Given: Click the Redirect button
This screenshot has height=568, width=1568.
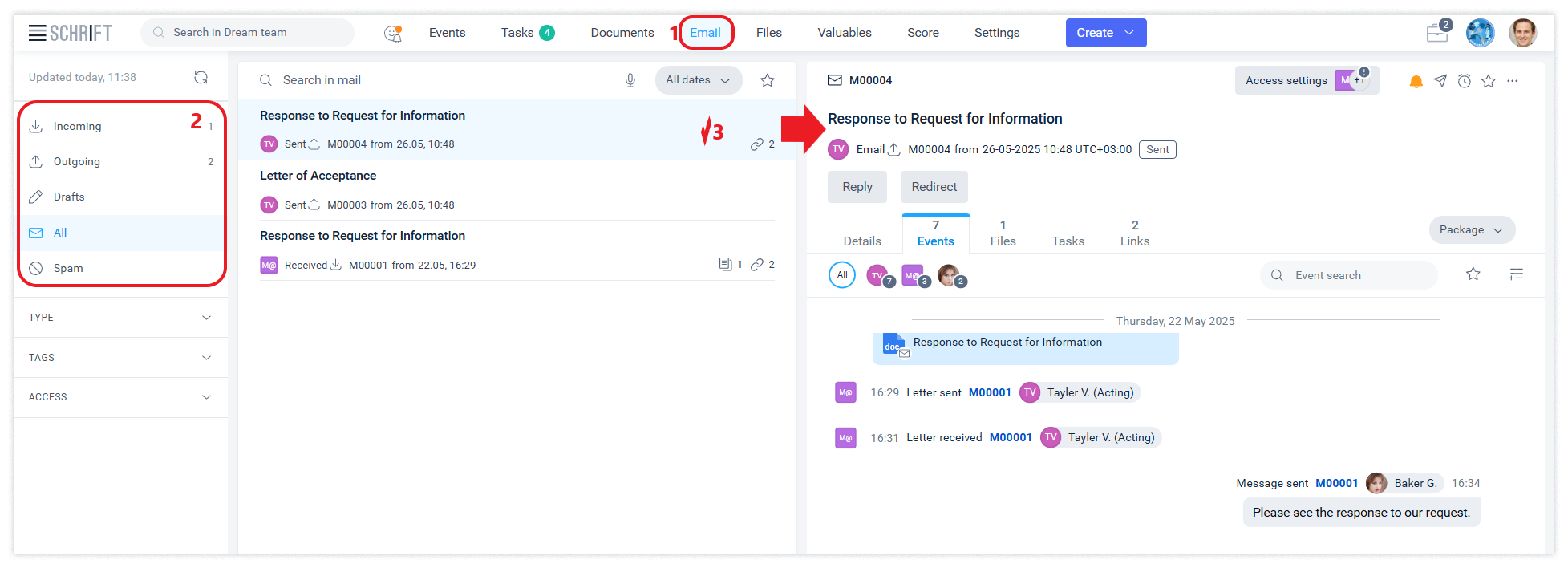Looking at the screenshot, I should (934, 187).
